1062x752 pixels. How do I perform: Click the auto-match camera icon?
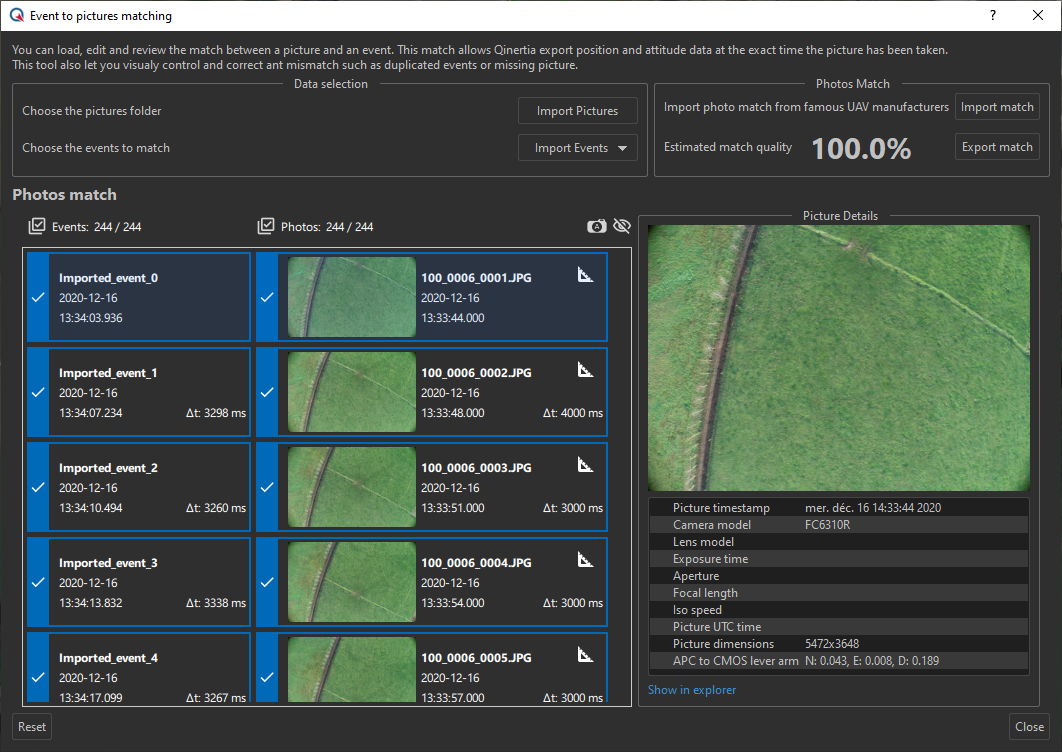coord(596,227)
